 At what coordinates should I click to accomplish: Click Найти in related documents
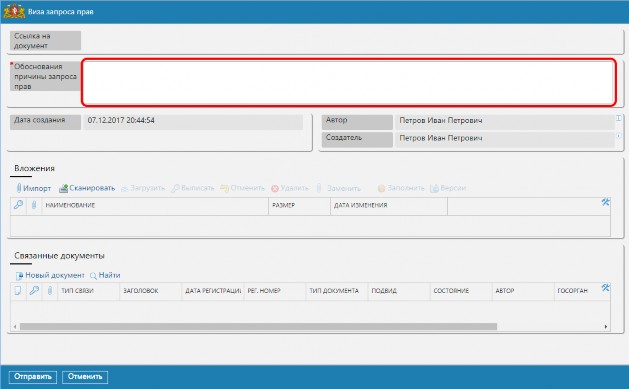[105, 276]
